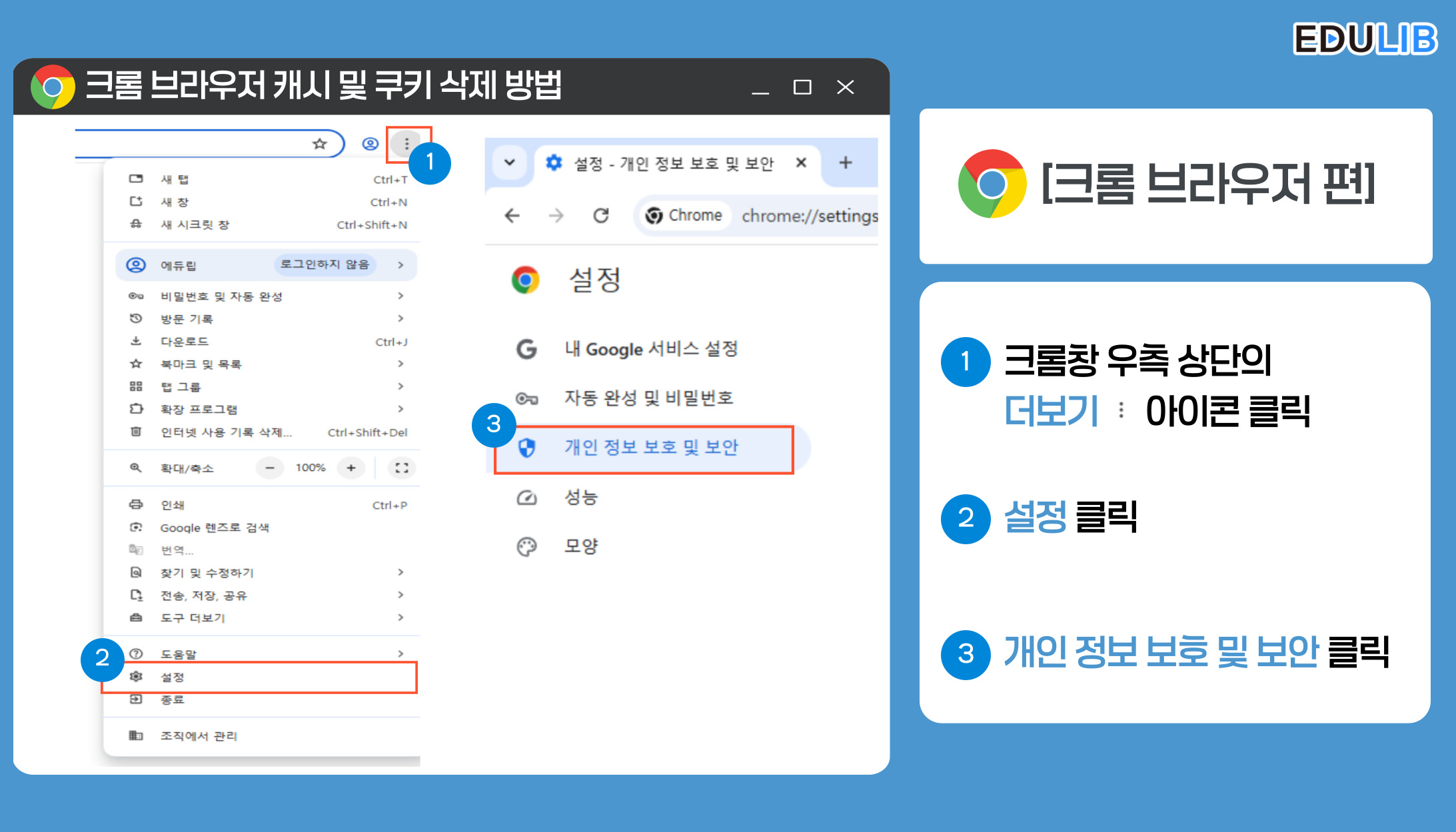Open the Chrome three-dot more menu
This screenshot has width=1456, height=832.
pos(406,144)
